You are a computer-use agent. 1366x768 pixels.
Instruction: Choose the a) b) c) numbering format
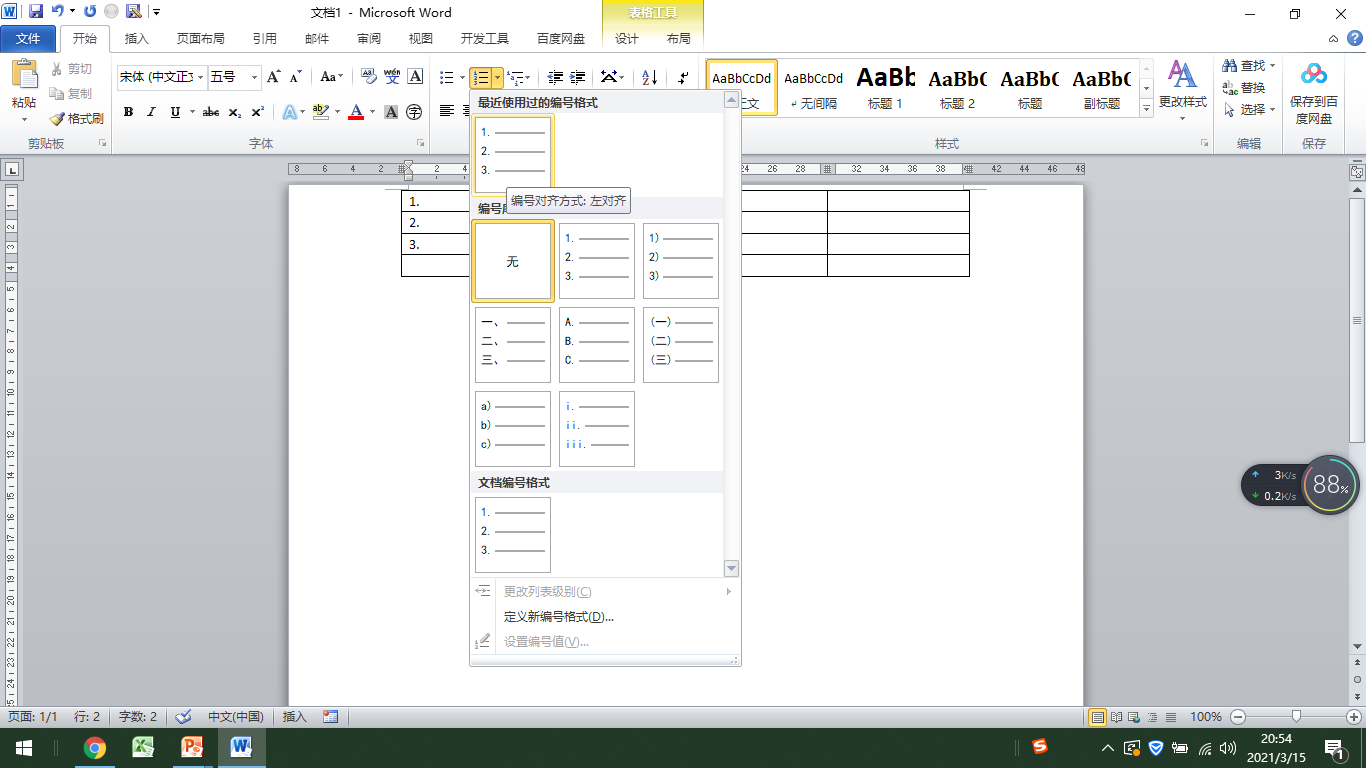pyautogui.click(x=513, y=429)
